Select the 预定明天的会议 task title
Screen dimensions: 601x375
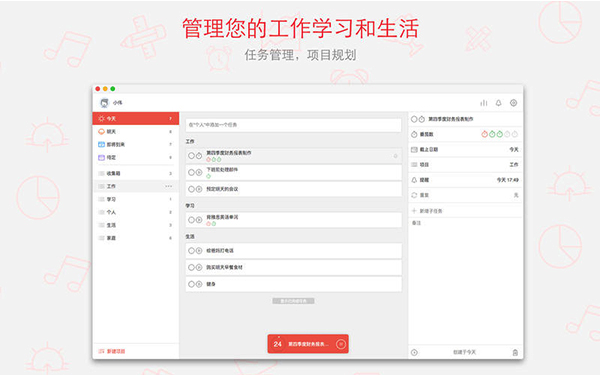click(222, 189)
